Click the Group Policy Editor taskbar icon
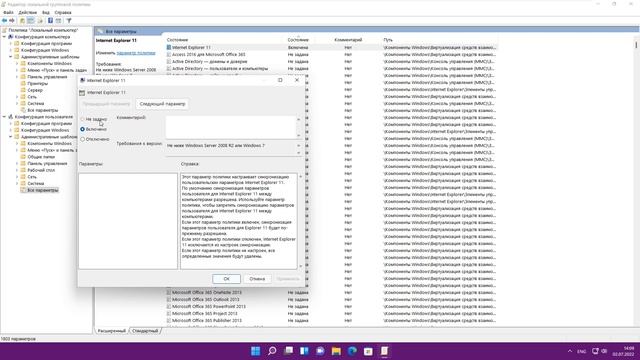The image size is (640, 360). click(x=384, y=351)
